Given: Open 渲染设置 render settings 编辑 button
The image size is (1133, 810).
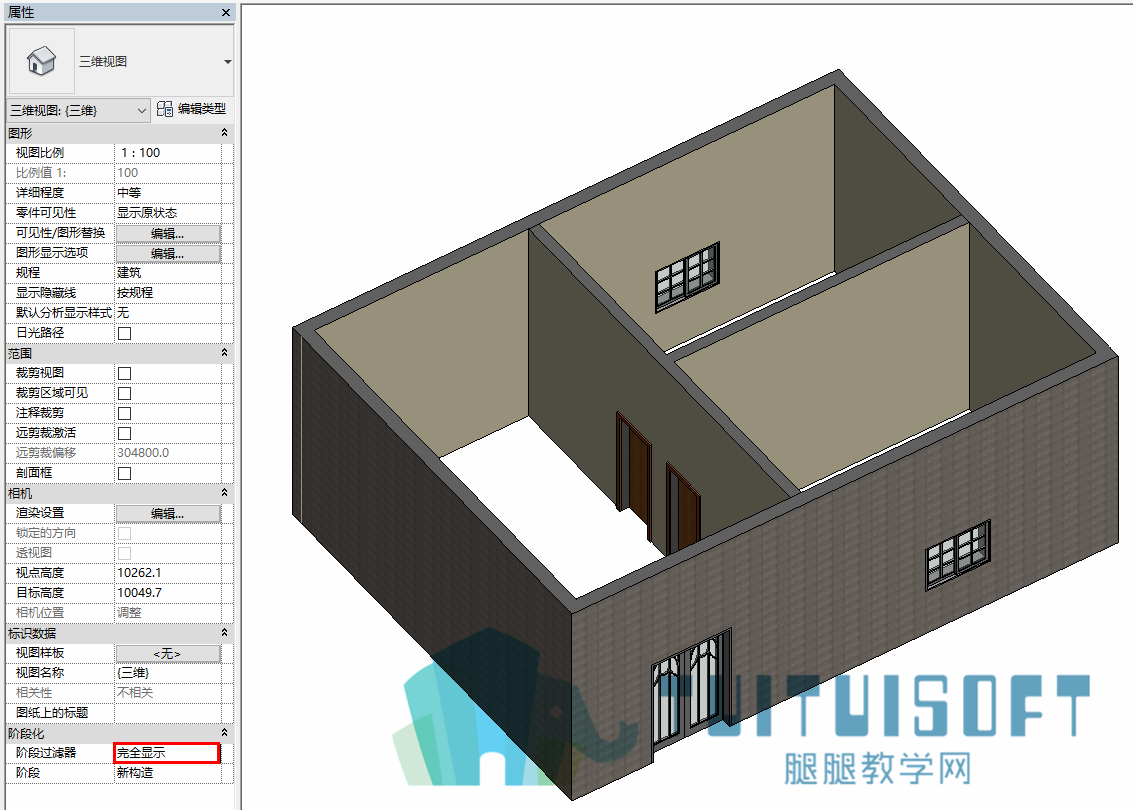Looking at the screenshot, I should point(168,513).
